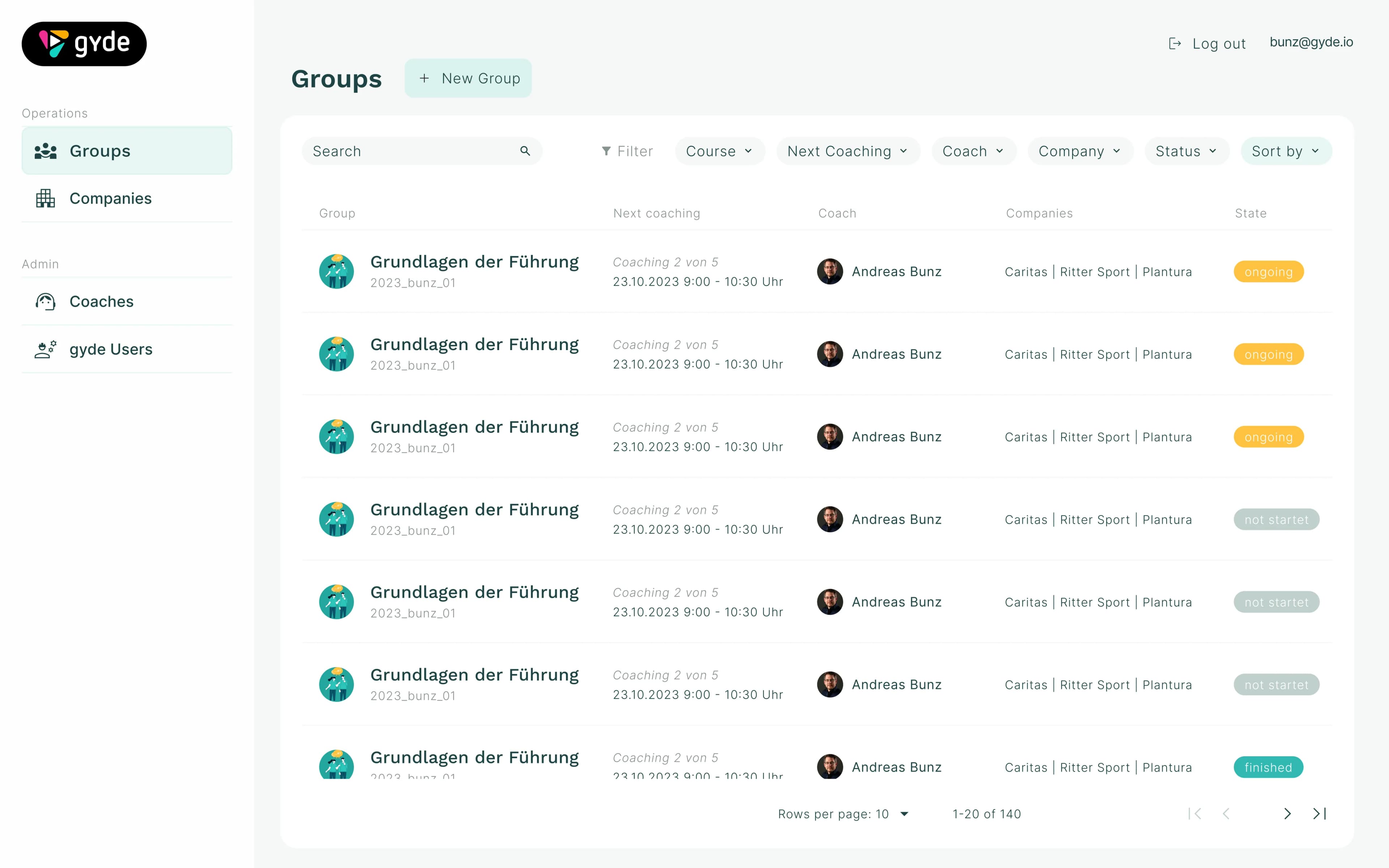Click the Groups people icon in sidebar
This screenshot has width=1389, height=868.
coord(45,151)
